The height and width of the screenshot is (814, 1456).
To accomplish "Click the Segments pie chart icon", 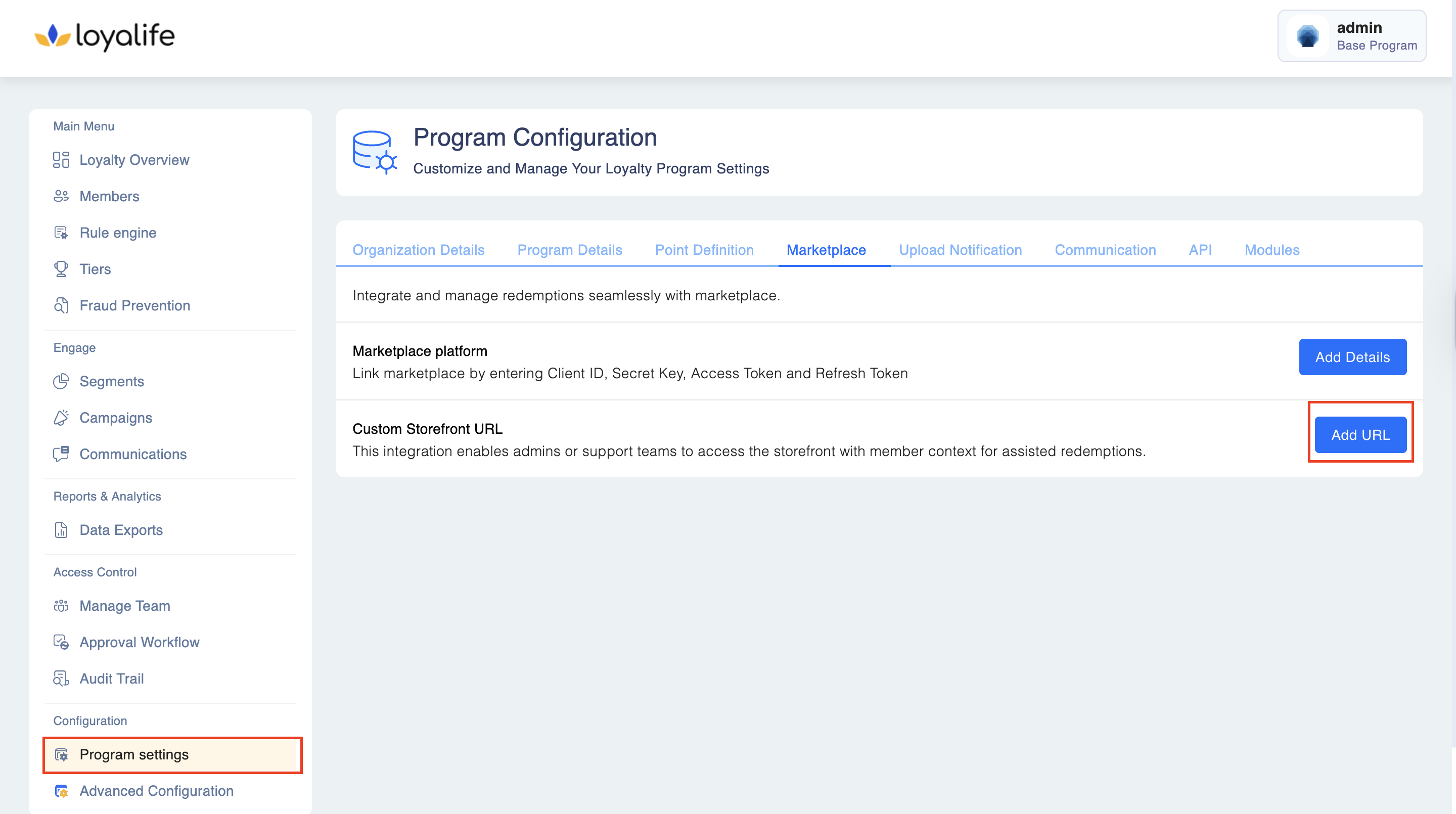I will [61, 382].
